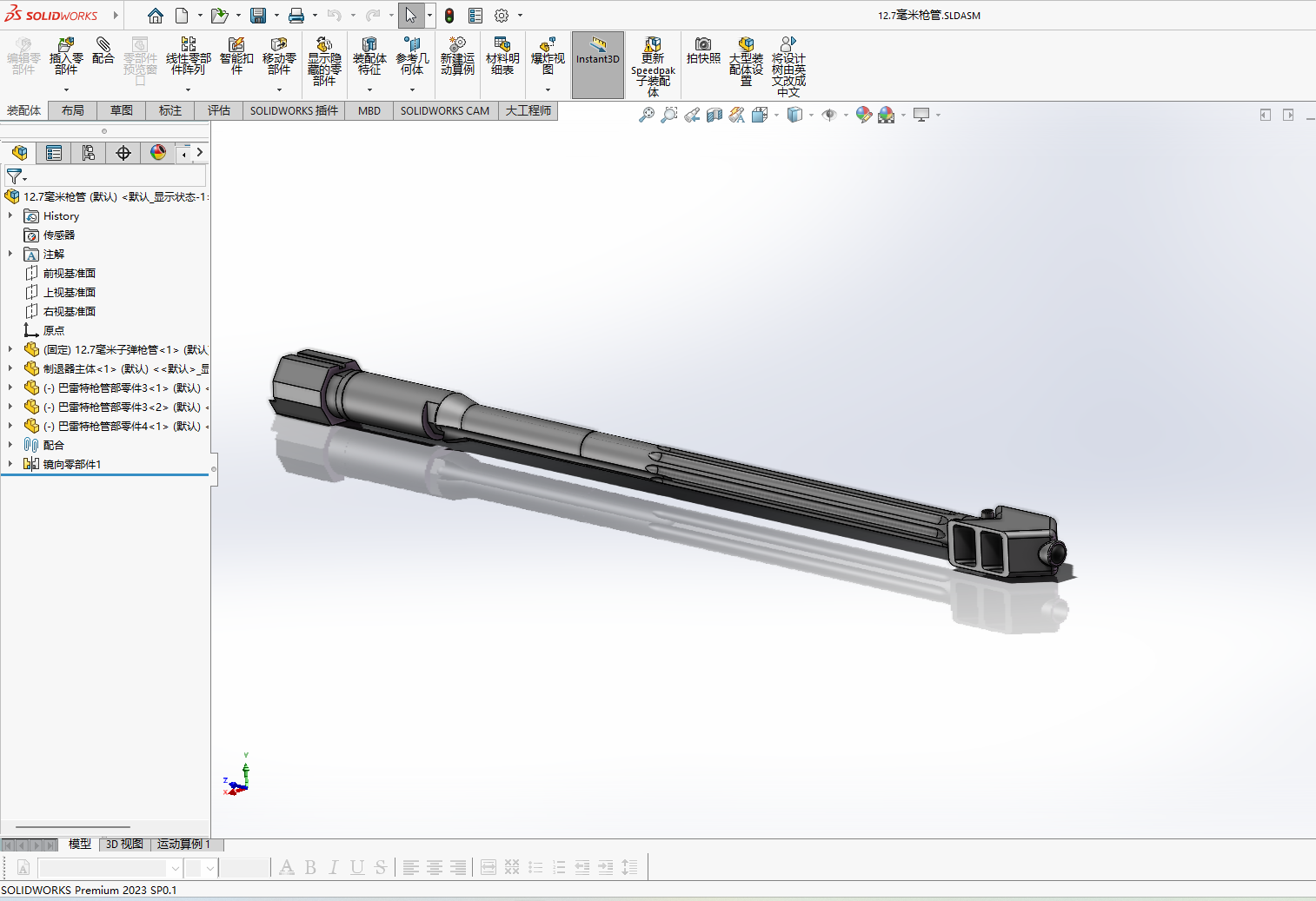Viewport: 1316px width, 901px height.
Task: Click the Select cursor tool
Action: 410,16
